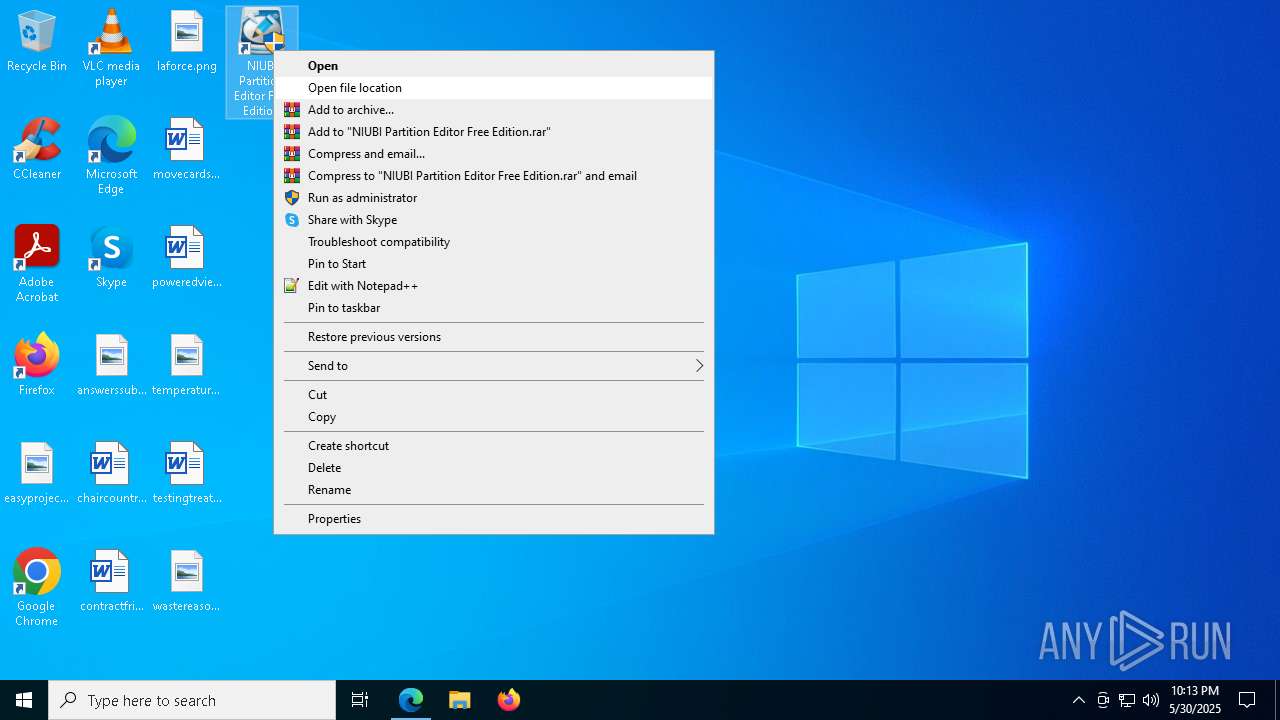
Task: Click the taskbar search box
Action: (x=192, y=700)
